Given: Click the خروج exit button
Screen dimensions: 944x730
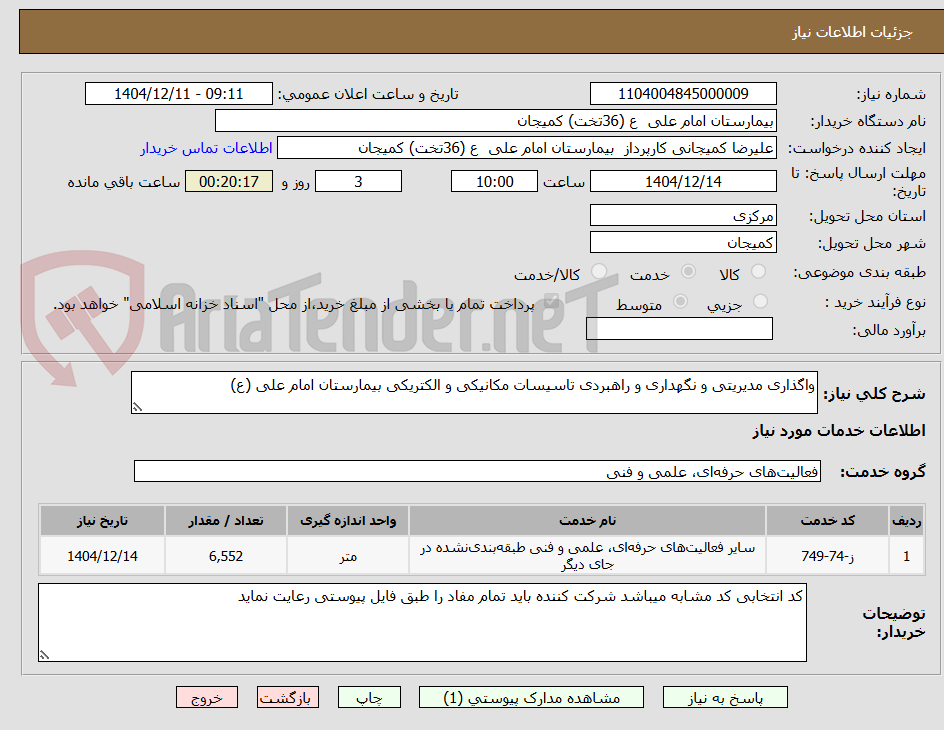Looking at the screenshot, I should [x=207, y=698].
